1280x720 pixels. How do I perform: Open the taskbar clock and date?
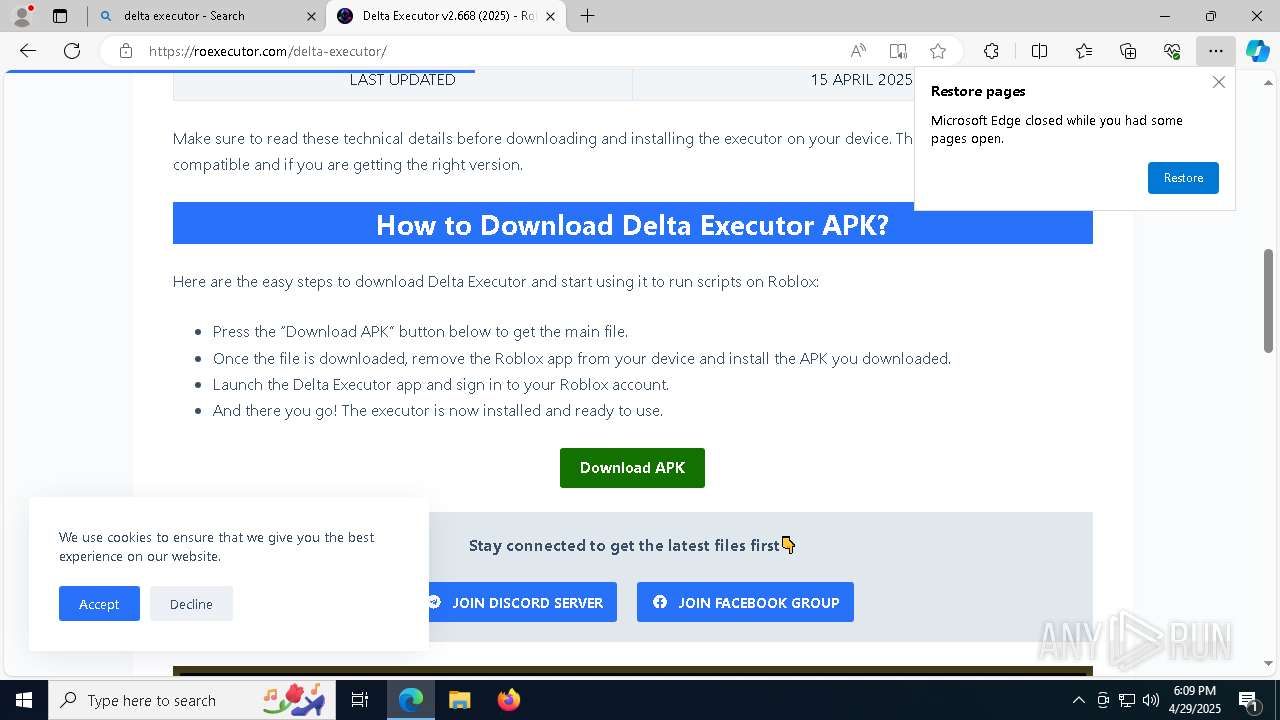[1194, 700]
